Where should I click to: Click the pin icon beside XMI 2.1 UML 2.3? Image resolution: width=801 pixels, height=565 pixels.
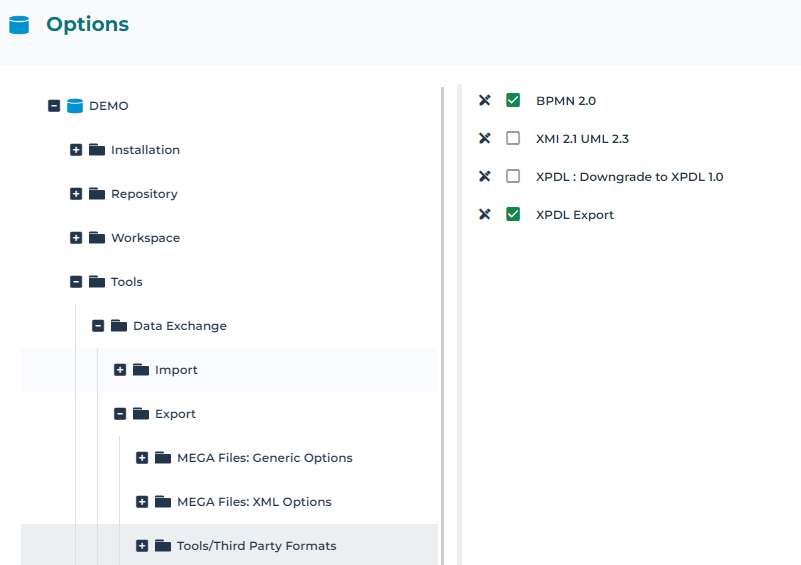(485, 138)
